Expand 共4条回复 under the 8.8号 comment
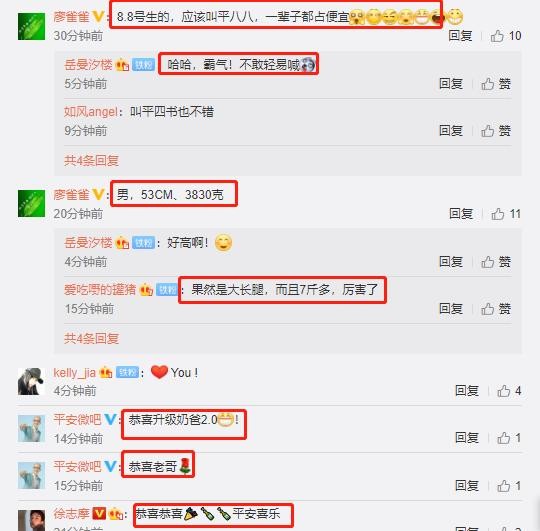Viewport: 540px width, 531px height. 92,161
